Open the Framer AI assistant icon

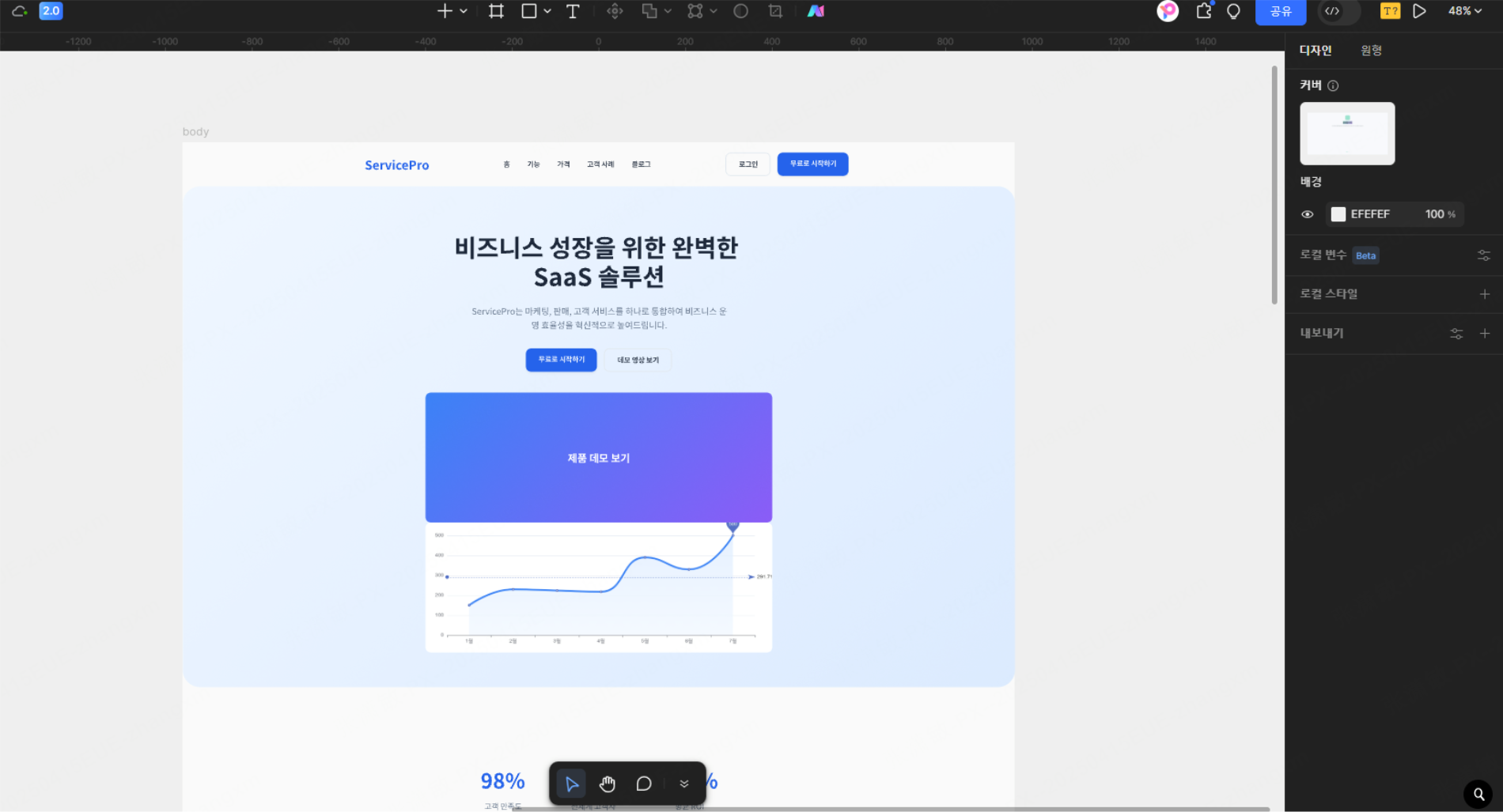[816, 11]
